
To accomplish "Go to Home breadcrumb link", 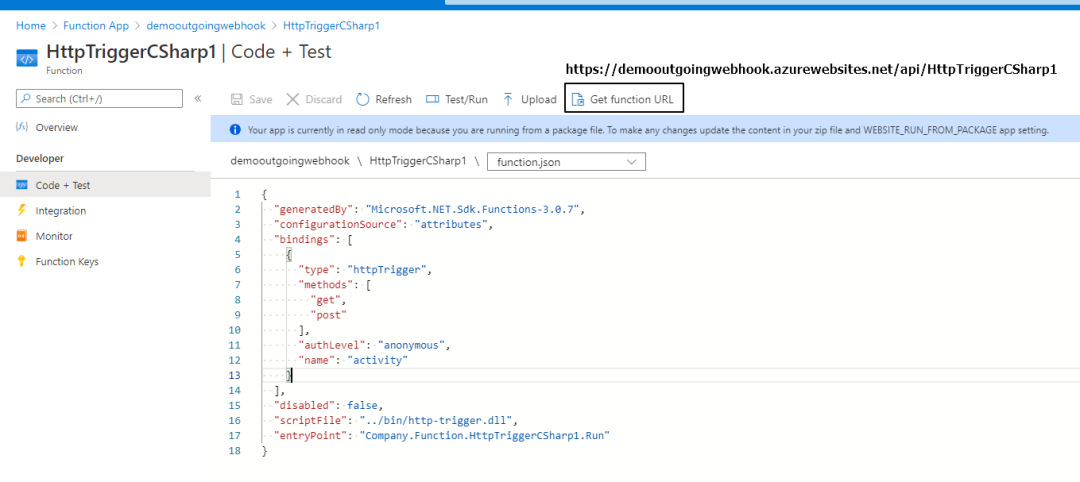I will click(30, 25).
